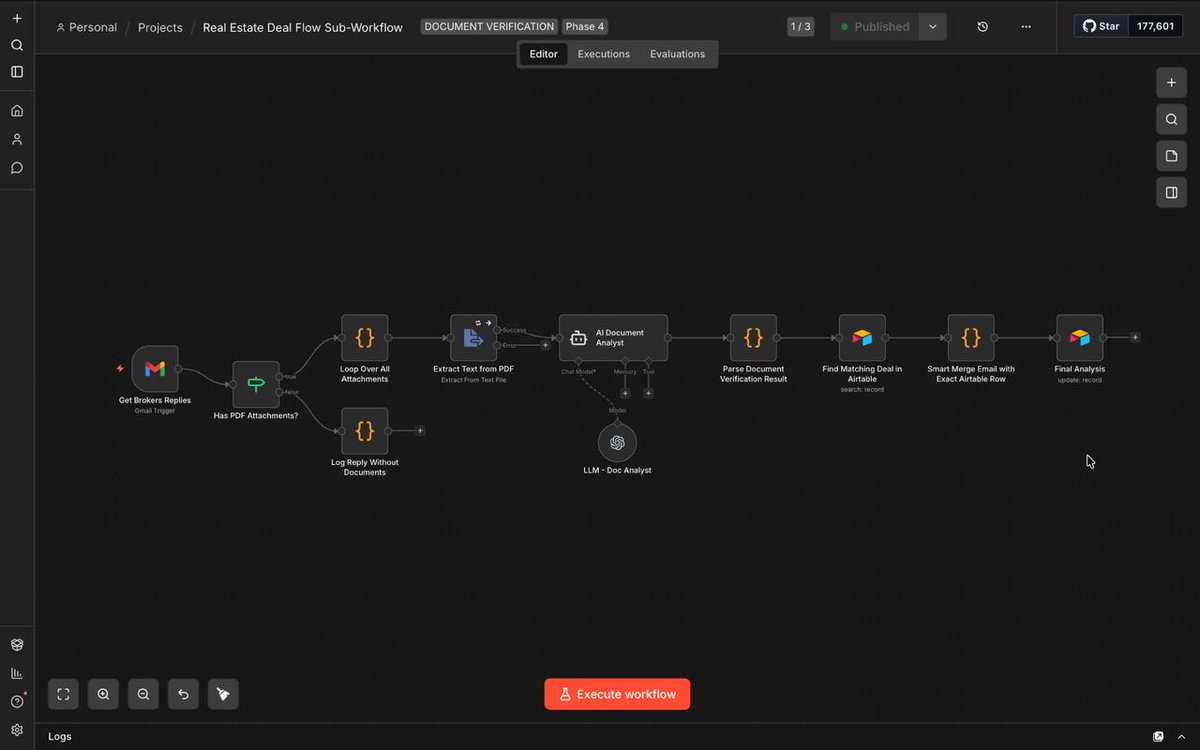Open the Projects breadcrumb
This screenshot has height=750, width=1200.
(x=160, y=27)
